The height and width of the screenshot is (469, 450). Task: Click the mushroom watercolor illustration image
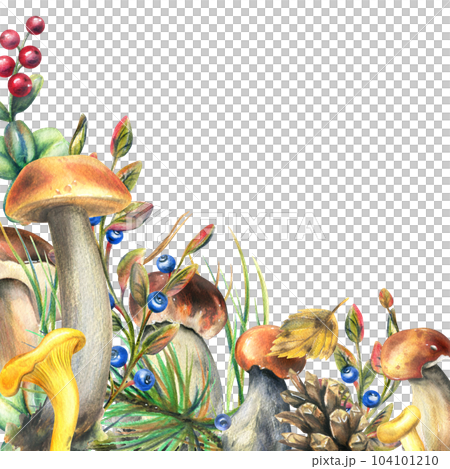coord(225,226)
